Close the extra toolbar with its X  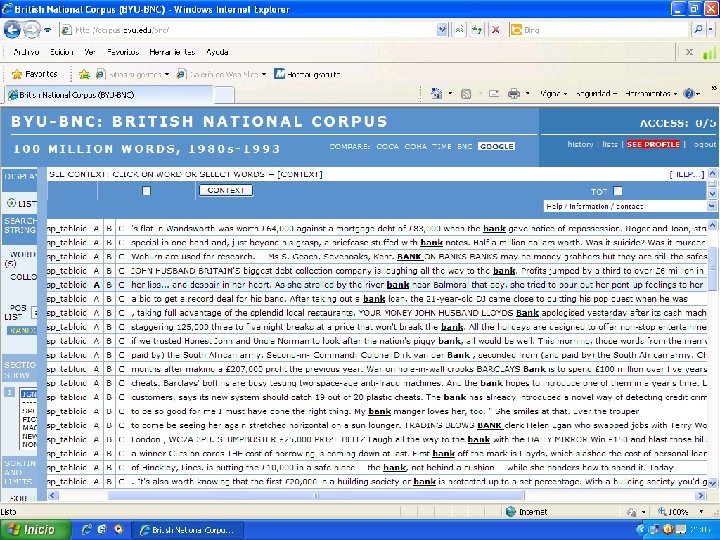[x=689, y=52]
